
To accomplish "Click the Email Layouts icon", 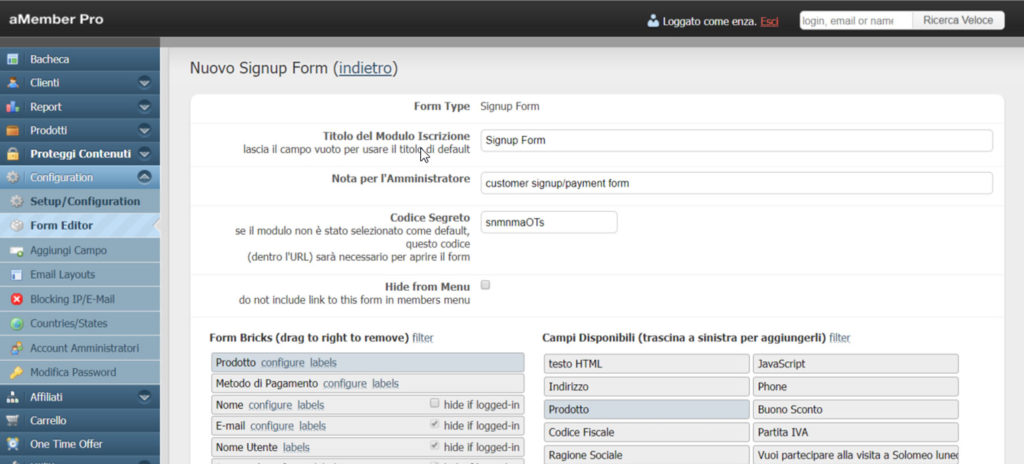I will pos(17,275).
